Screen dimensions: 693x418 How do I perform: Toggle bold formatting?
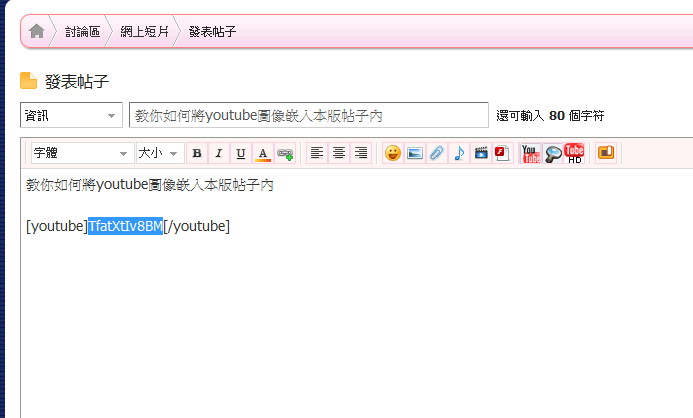[197, 153]
